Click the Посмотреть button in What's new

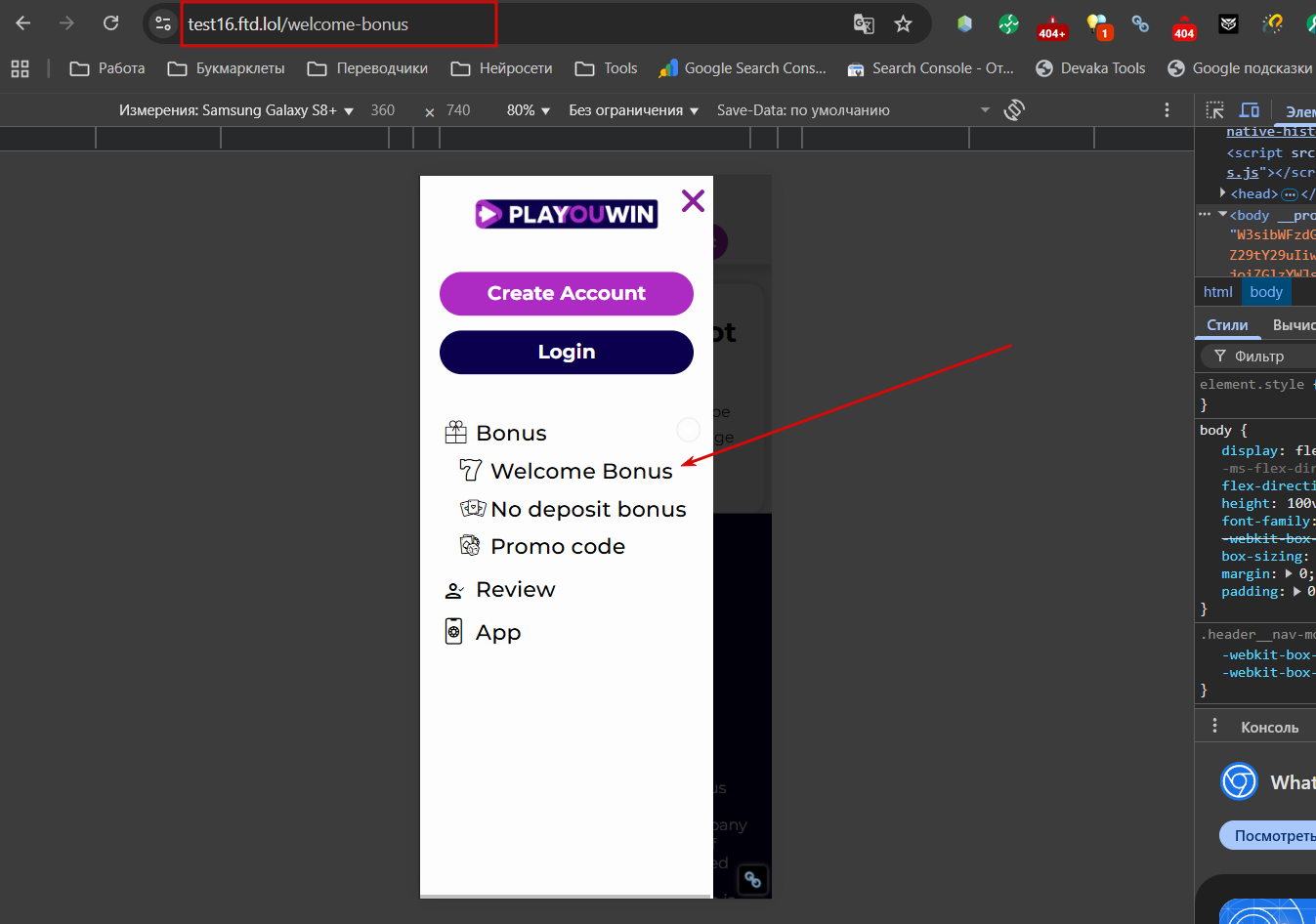pos(1268,835)
